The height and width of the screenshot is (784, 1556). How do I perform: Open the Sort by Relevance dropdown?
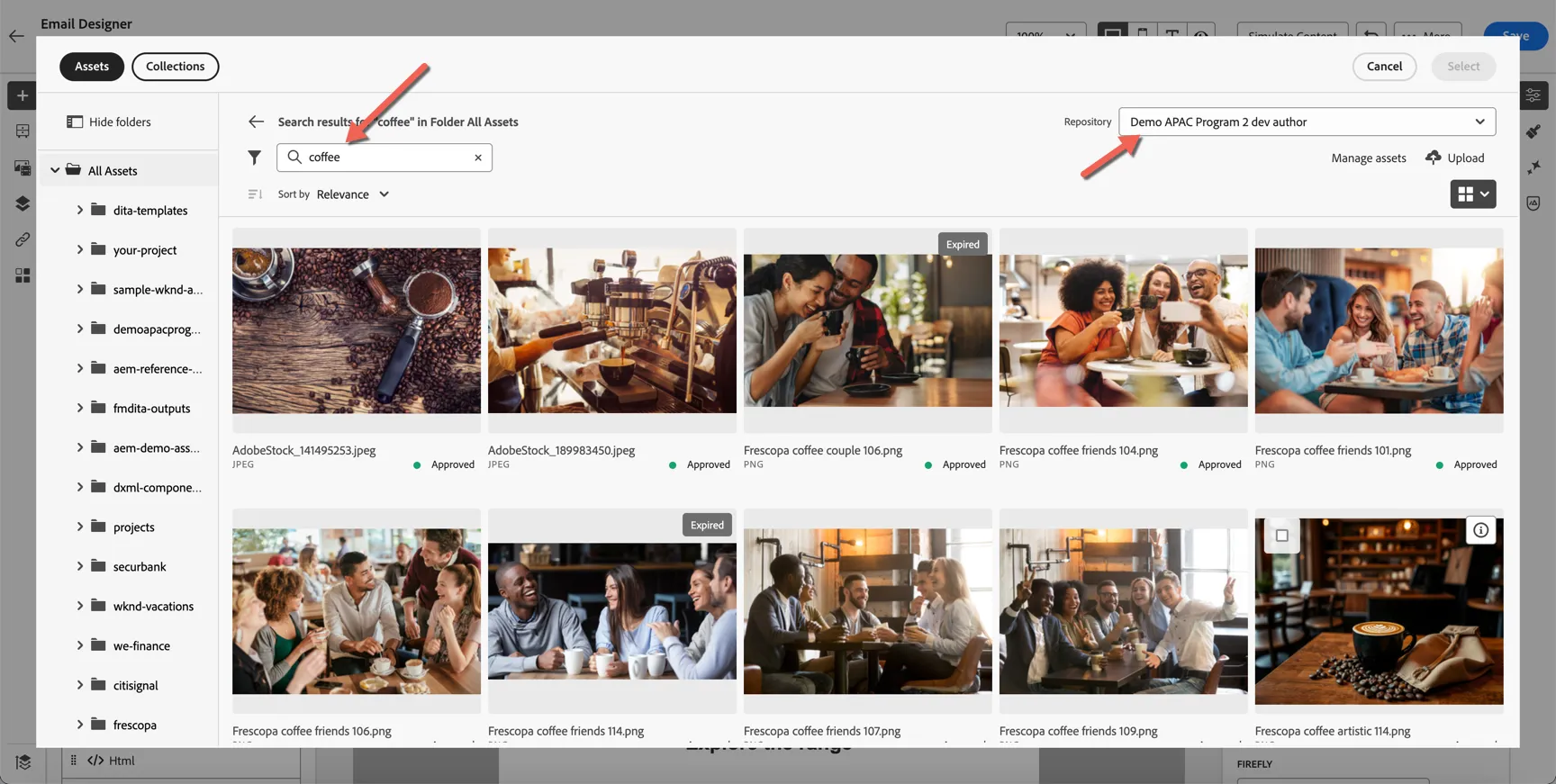[353, 194]
